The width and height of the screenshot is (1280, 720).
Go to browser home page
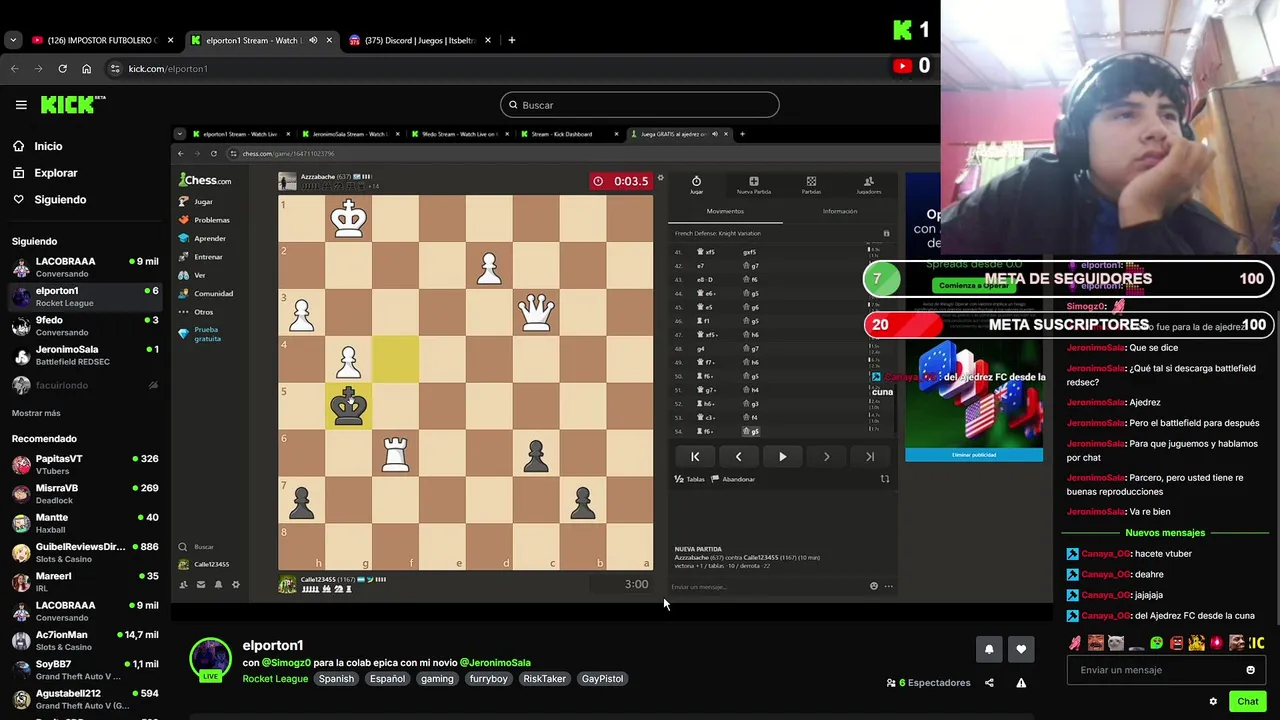point(86,69)
